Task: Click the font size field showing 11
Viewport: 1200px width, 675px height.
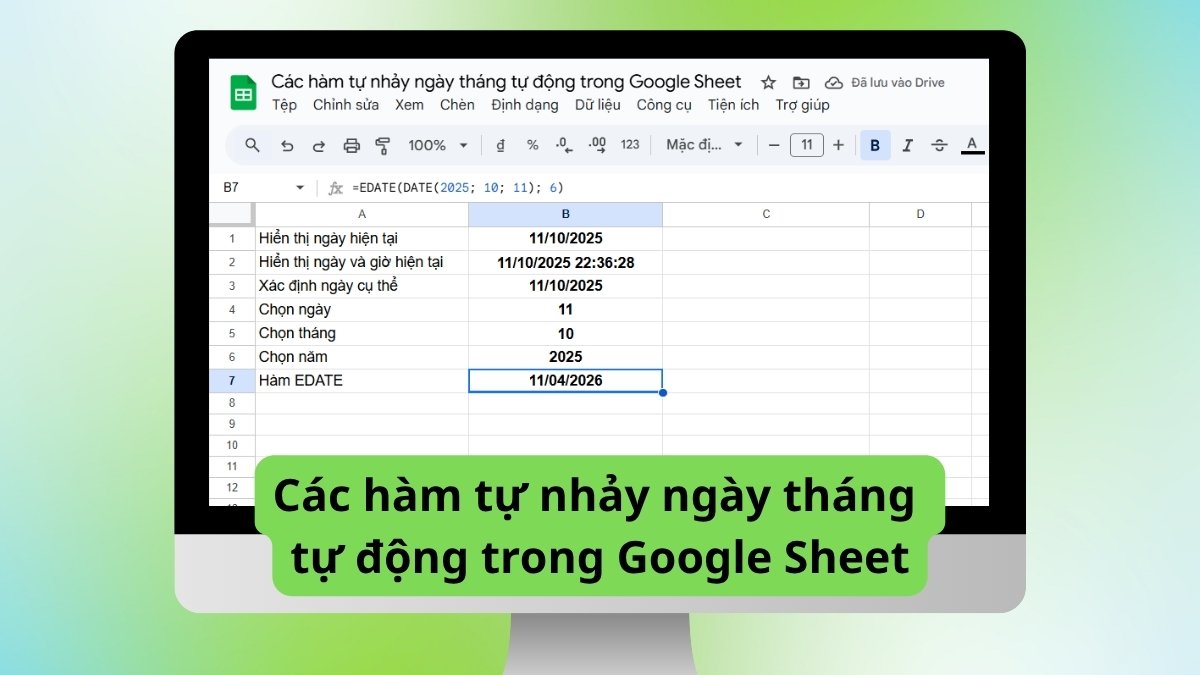Action: pos(807,145)
